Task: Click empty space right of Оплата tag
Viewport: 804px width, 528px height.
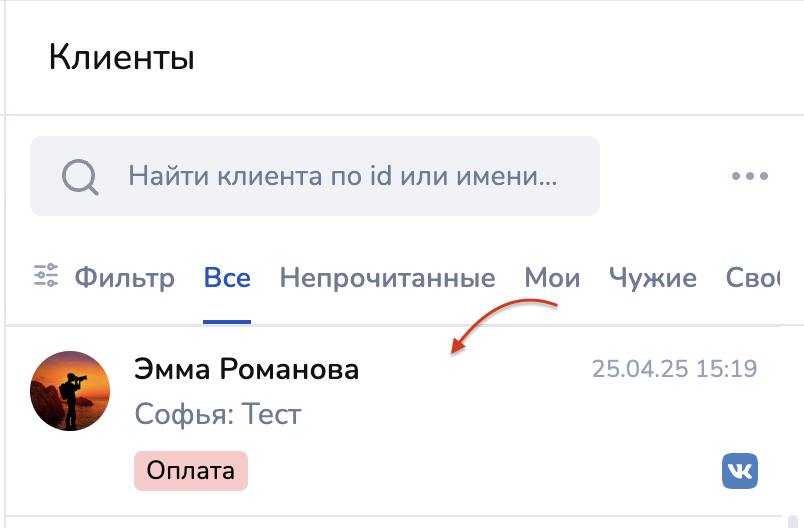Action: 480,471
